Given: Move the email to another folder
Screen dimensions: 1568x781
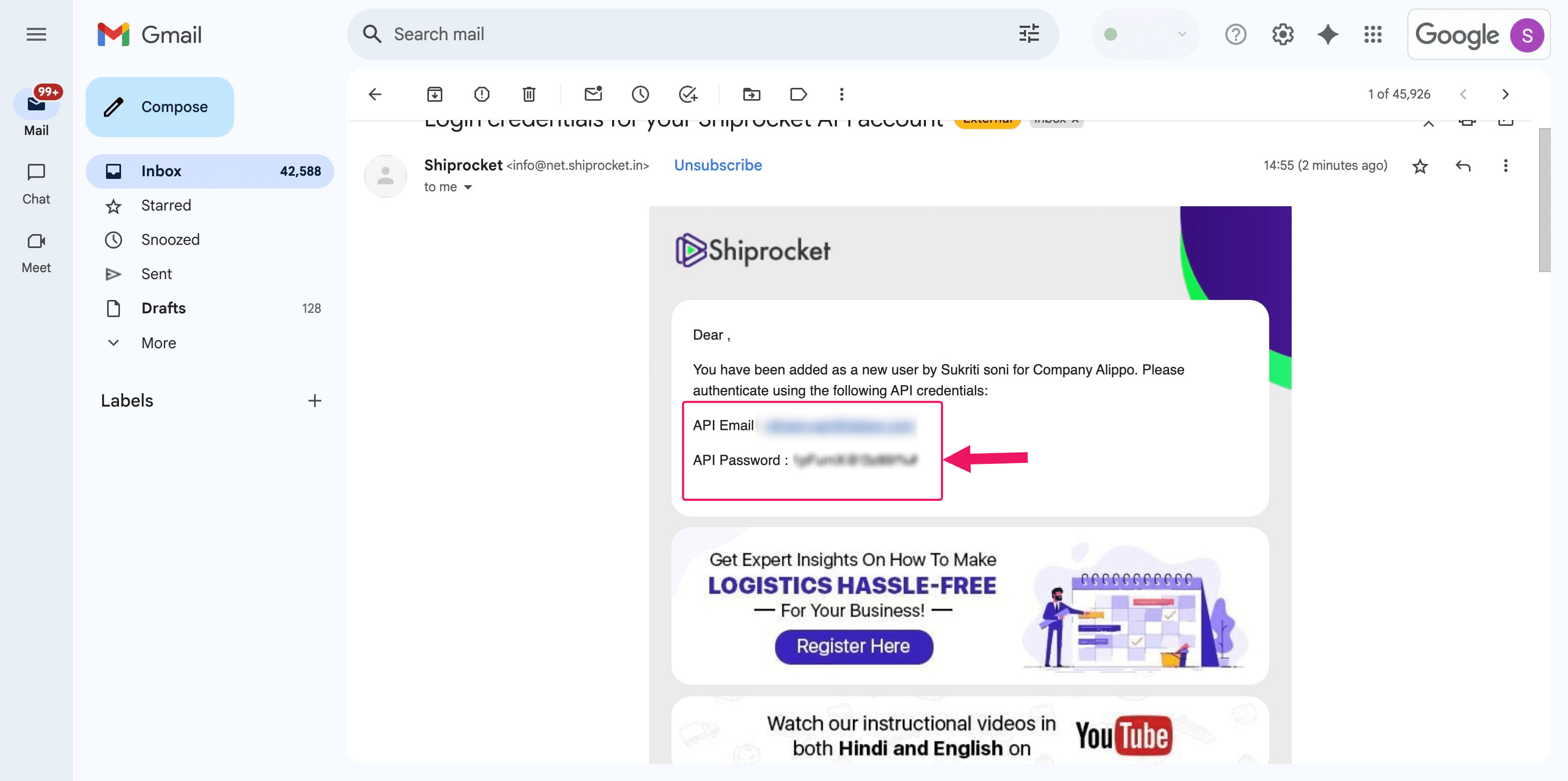Looking at the screenshot, I should pyautogui.click(x=751, y=94).
